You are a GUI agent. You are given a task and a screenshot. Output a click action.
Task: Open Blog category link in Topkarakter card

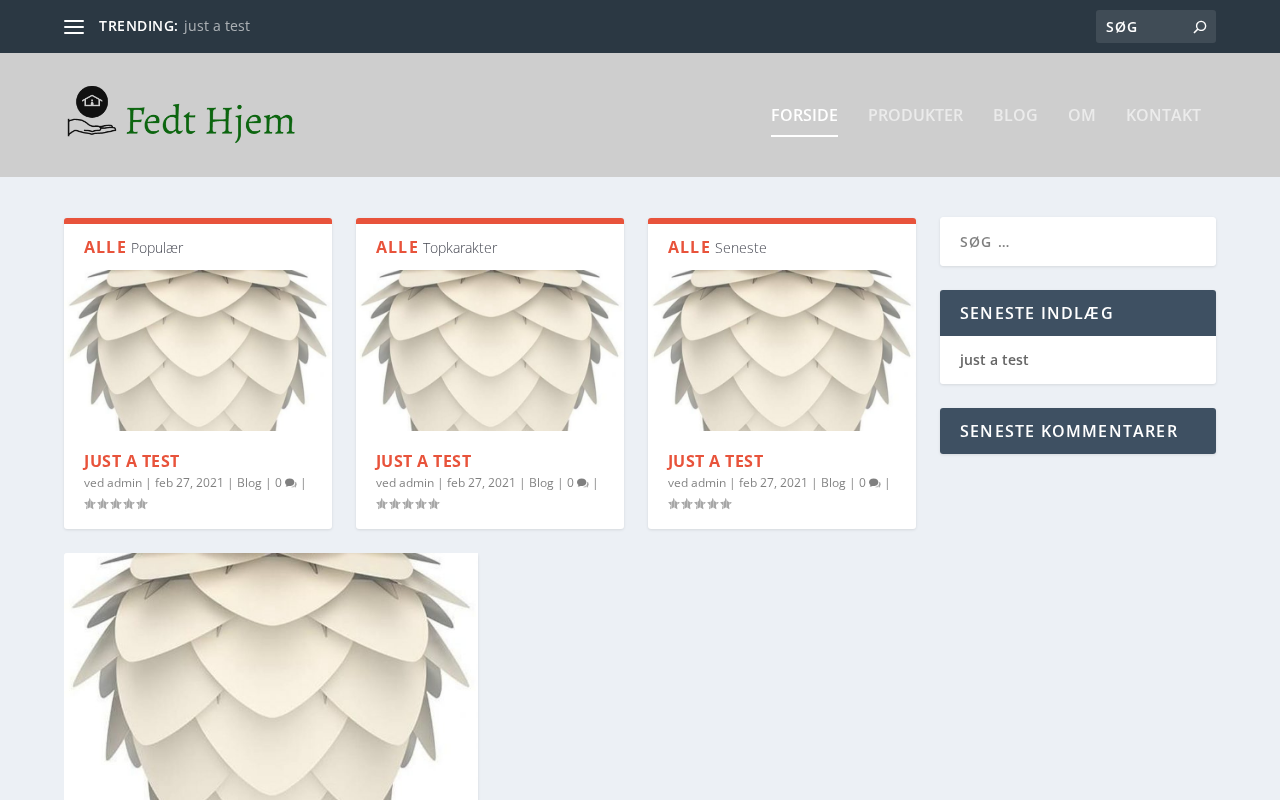[x=541, y=483]
